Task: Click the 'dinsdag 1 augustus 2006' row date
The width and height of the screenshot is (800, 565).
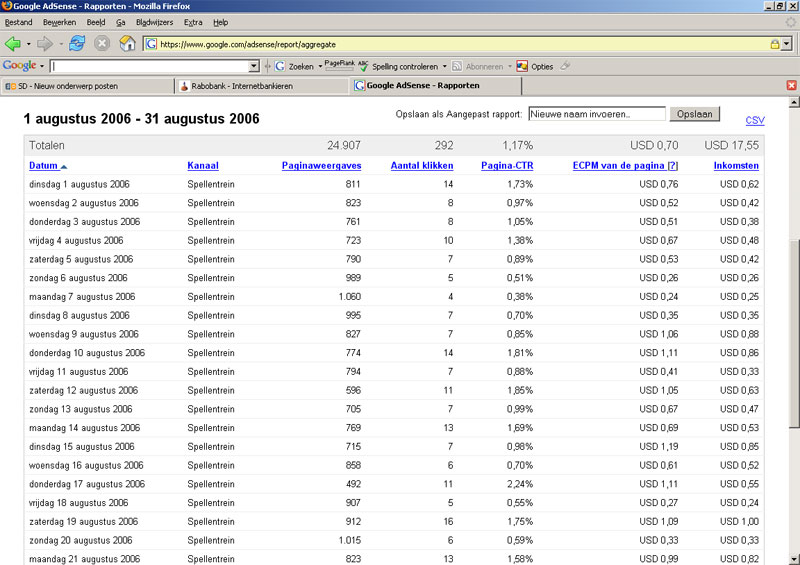Action: pos(79,184)
